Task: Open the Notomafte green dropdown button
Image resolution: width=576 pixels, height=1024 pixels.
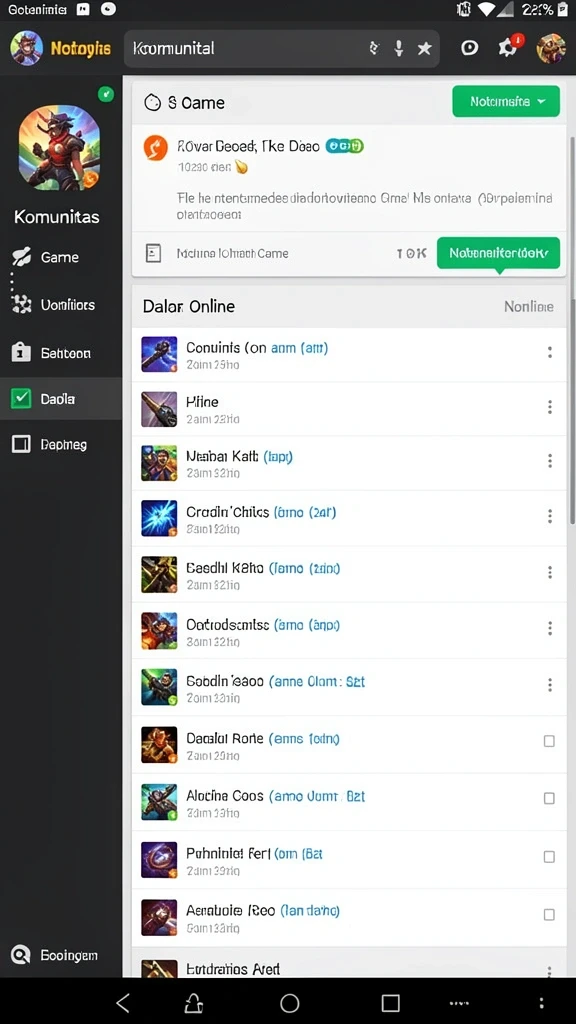Action: tap(506, 102)
